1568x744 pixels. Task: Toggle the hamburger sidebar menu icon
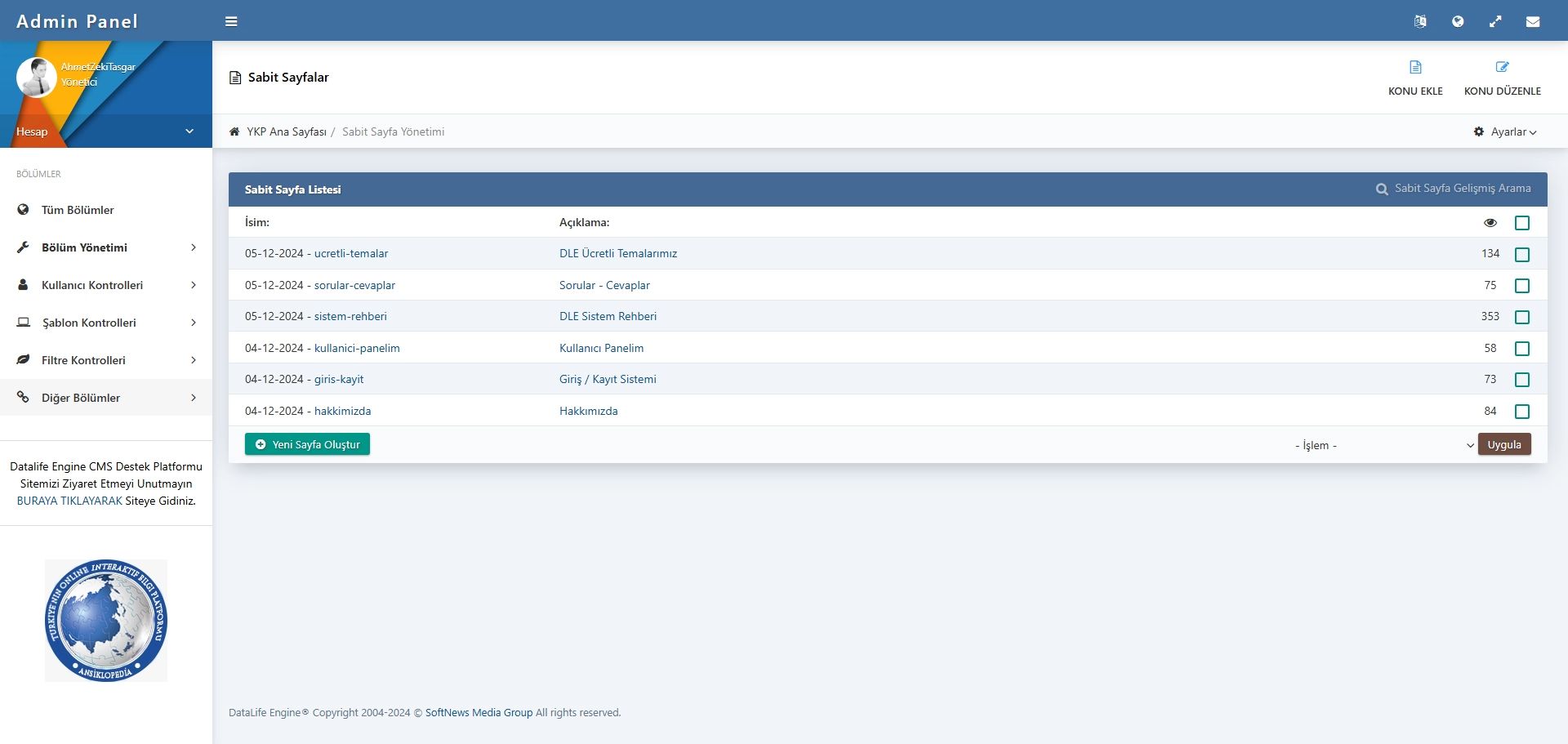click(231, 21)
